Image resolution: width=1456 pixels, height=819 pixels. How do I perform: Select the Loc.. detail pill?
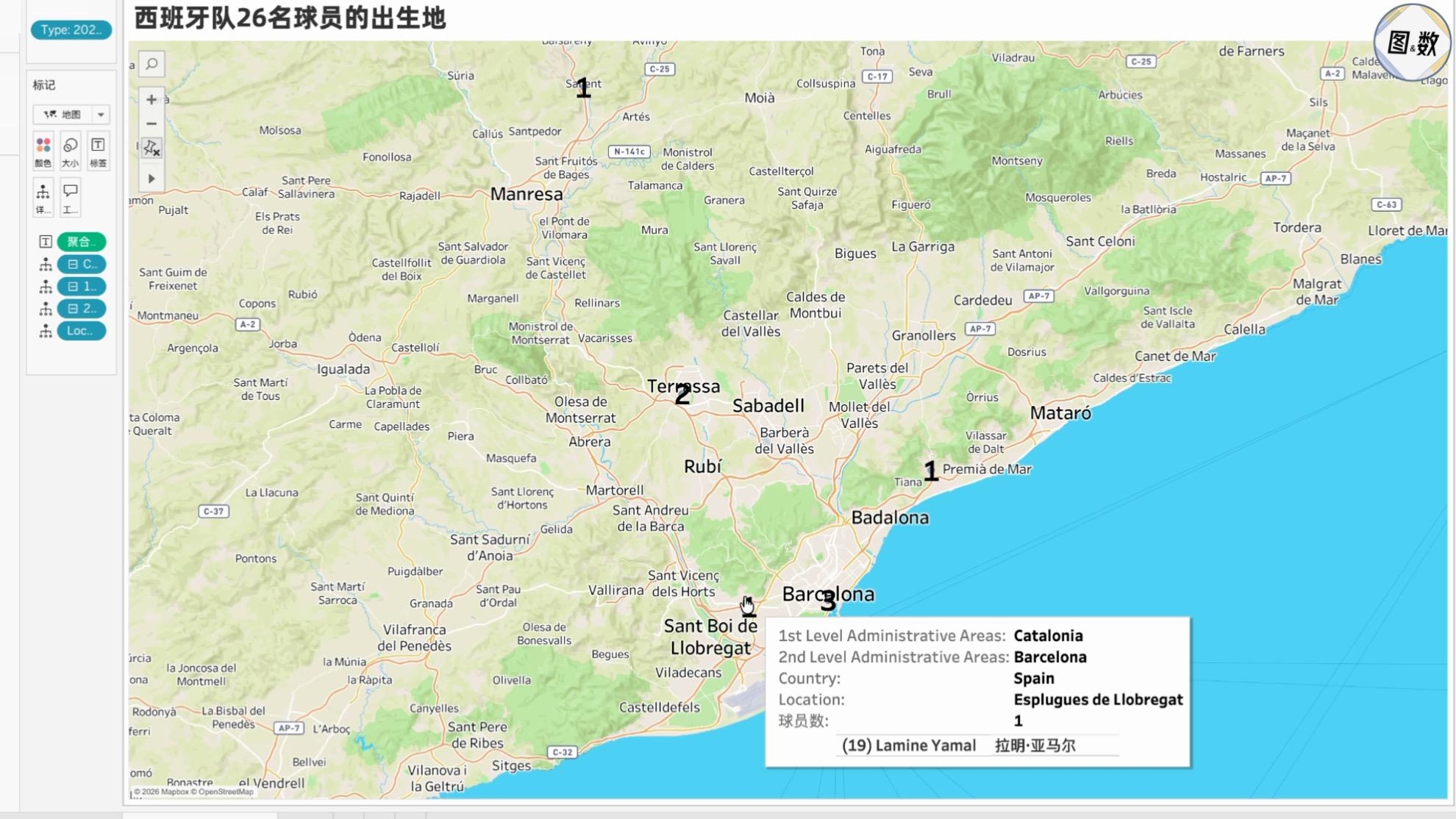click(81, 331)
